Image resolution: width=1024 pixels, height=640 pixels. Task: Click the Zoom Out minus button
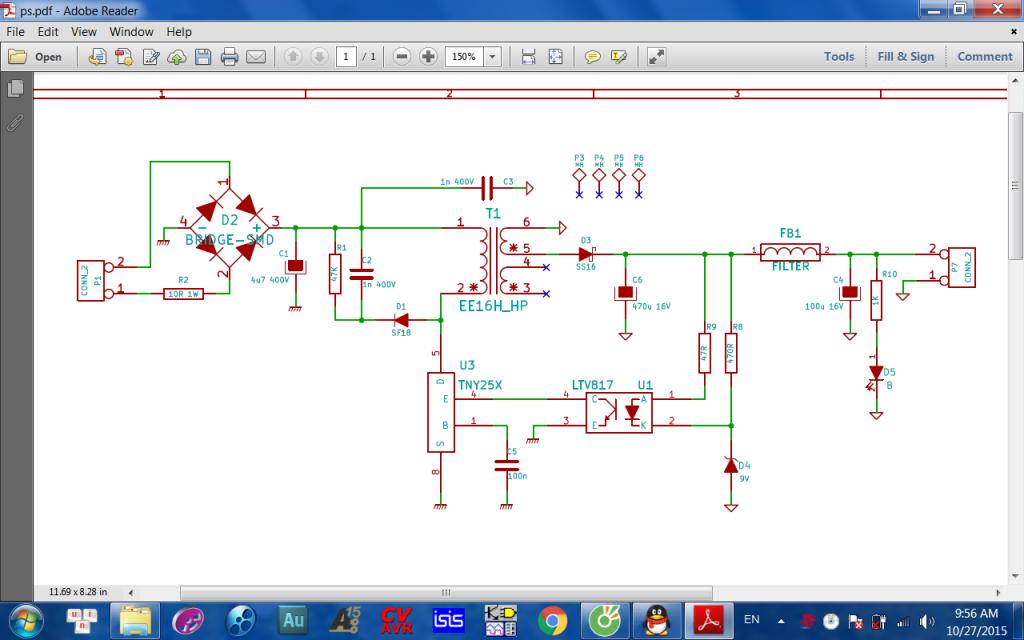[402, 57]
